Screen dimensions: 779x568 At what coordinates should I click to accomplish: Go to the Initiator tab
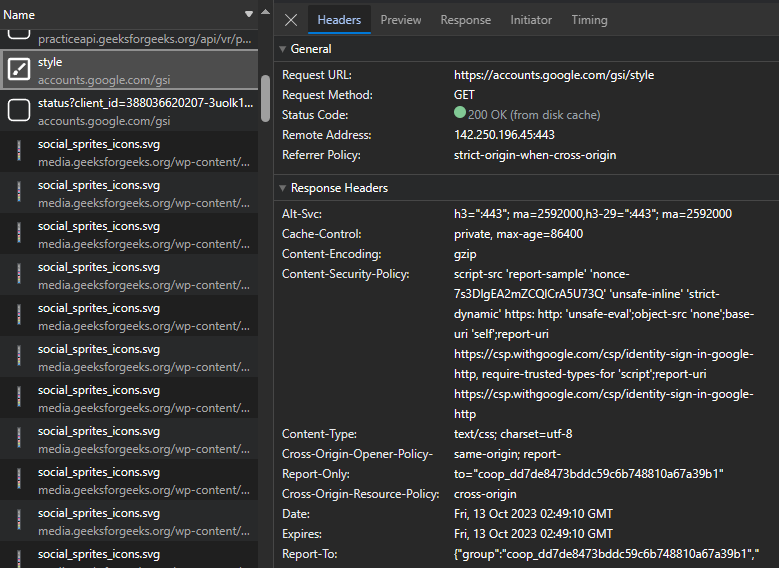point(530,20)
